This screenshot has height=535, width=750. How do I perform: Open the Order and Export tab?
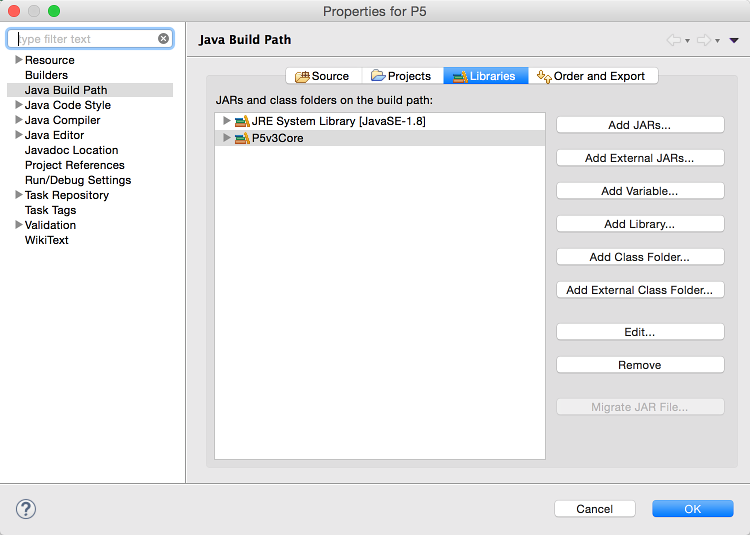592,76
